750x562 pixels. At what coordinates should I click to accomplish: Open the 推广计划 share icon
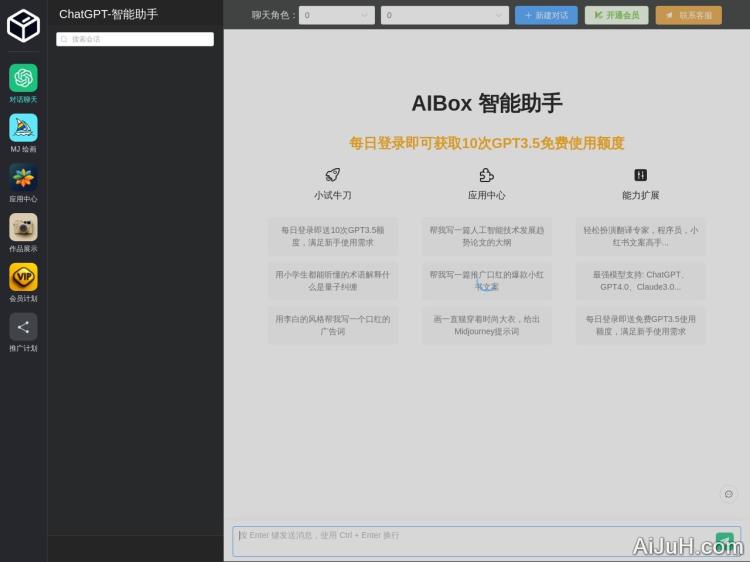coord(23,327)
